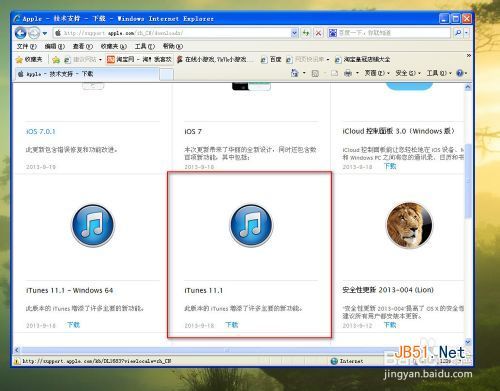This screenshot has height=391, width=500.
Task: Open the iTunes 11.1 music-note icon in red box
Action: [x=251, y=226]
